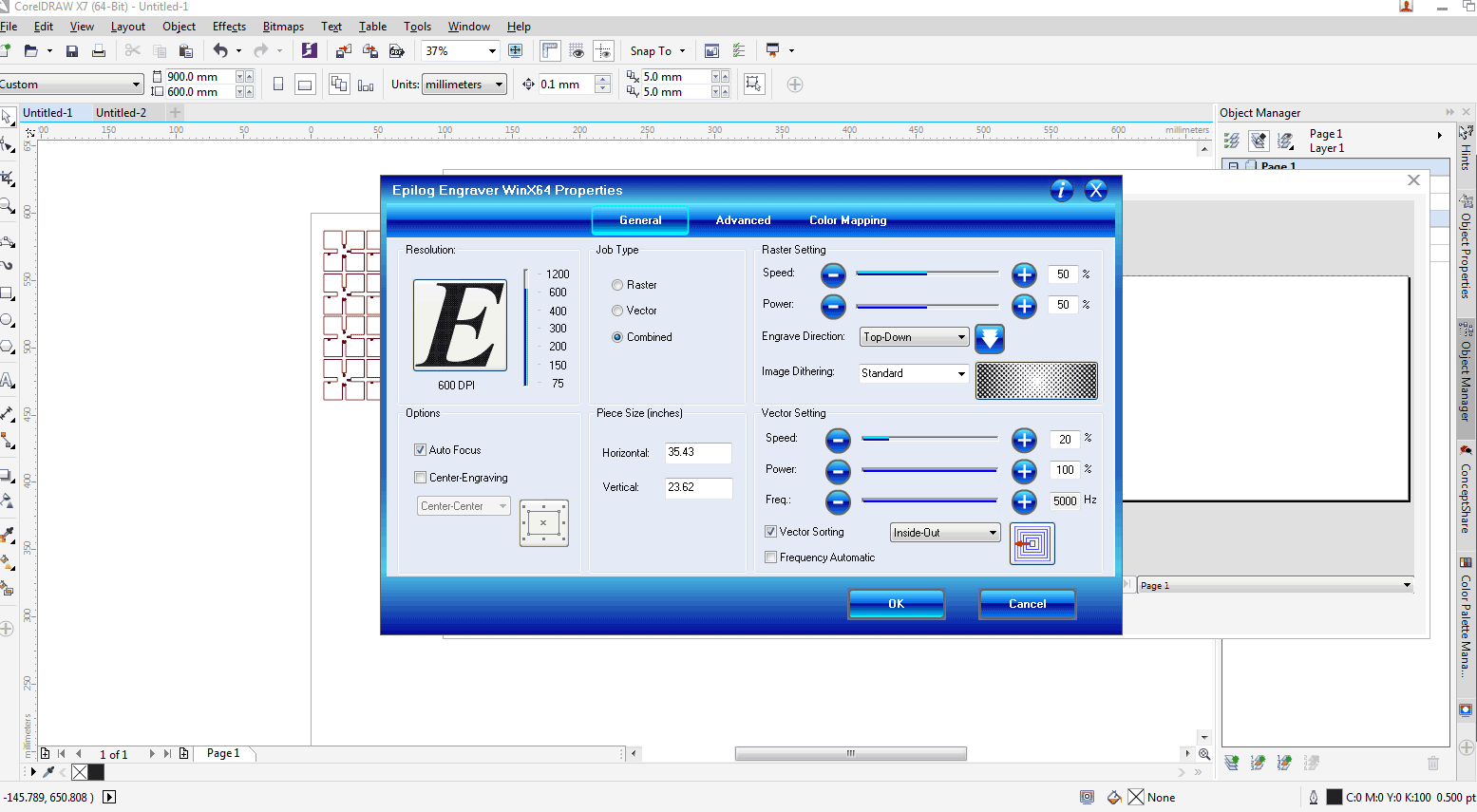Click the Search content icon in toolbar
Viewport: 1477px width, 812px height.
coord(309,50)
